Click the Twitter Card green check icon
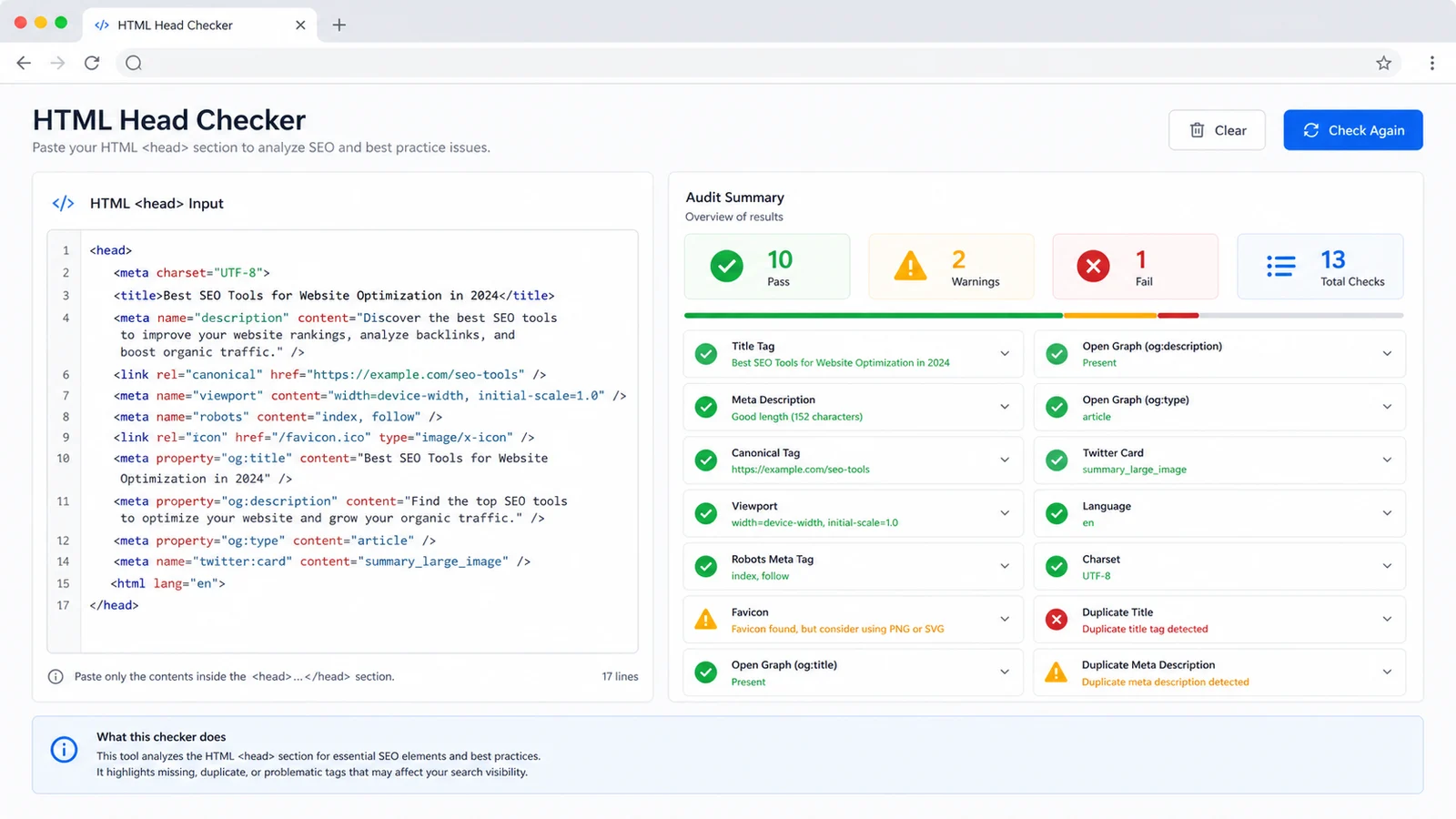The height and width of the screenshot is (819, 1456). click(x=1057, y=460)
